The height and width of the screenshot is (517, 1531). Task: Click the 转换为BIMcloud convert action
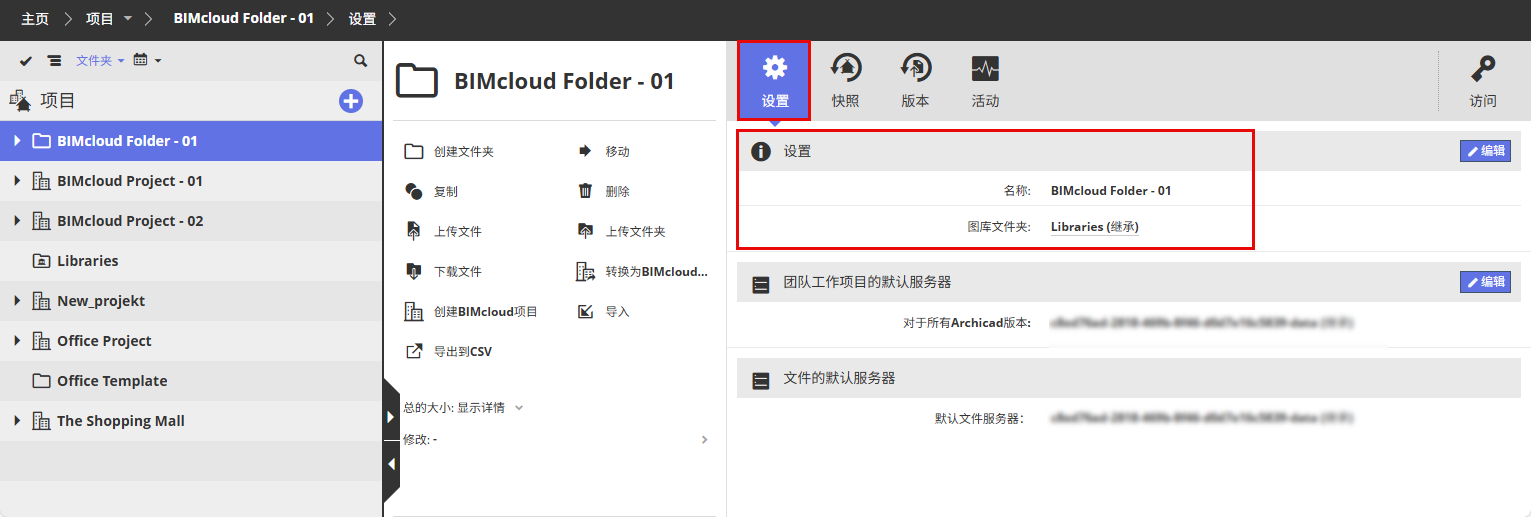(642, 272)
